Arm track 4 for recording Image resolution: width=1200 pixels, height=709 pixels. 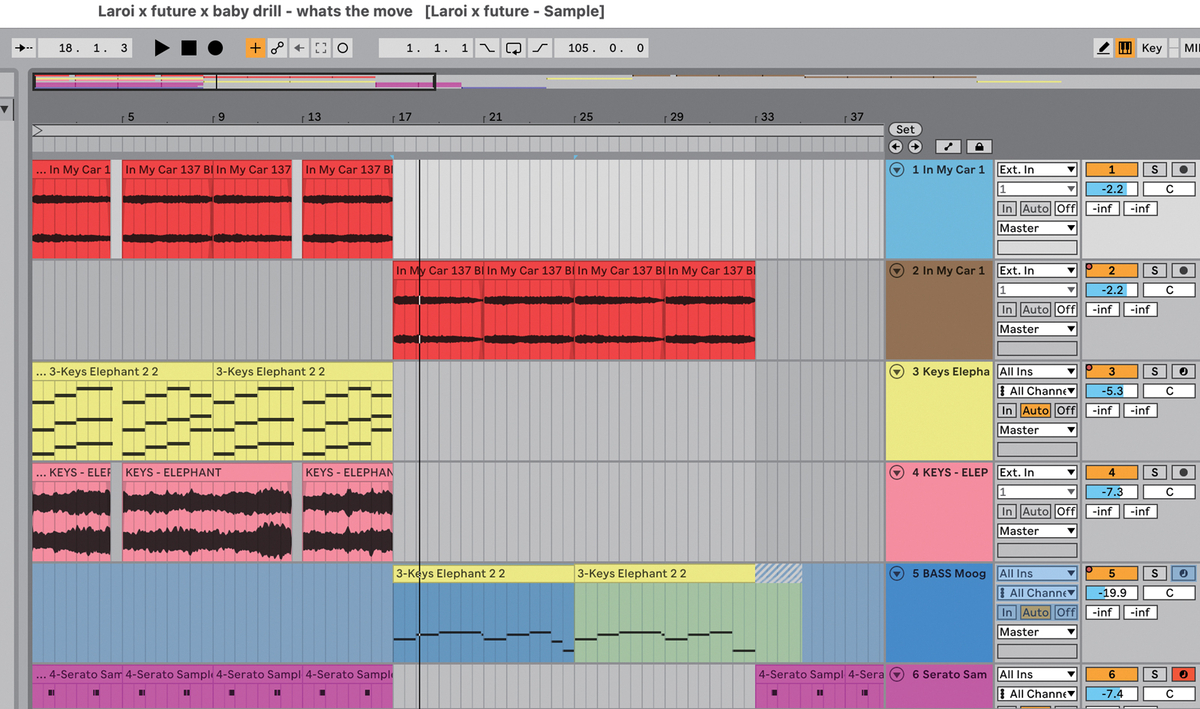(1184, 473)
